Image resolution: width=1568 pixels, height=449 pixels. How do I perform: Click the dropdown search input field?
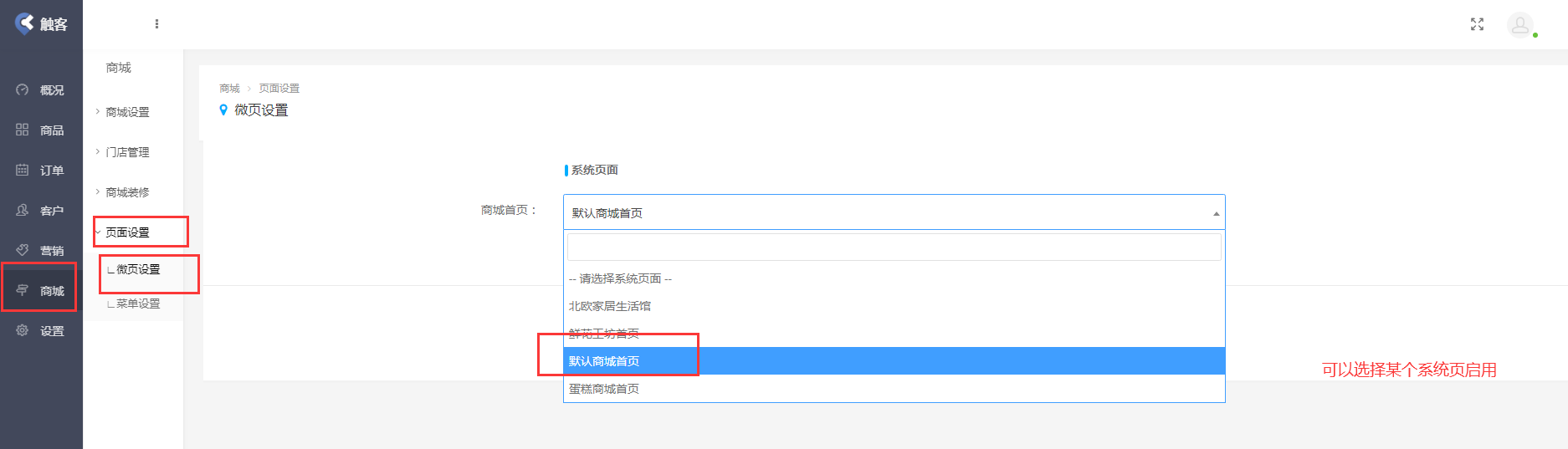tap(894, 247)
